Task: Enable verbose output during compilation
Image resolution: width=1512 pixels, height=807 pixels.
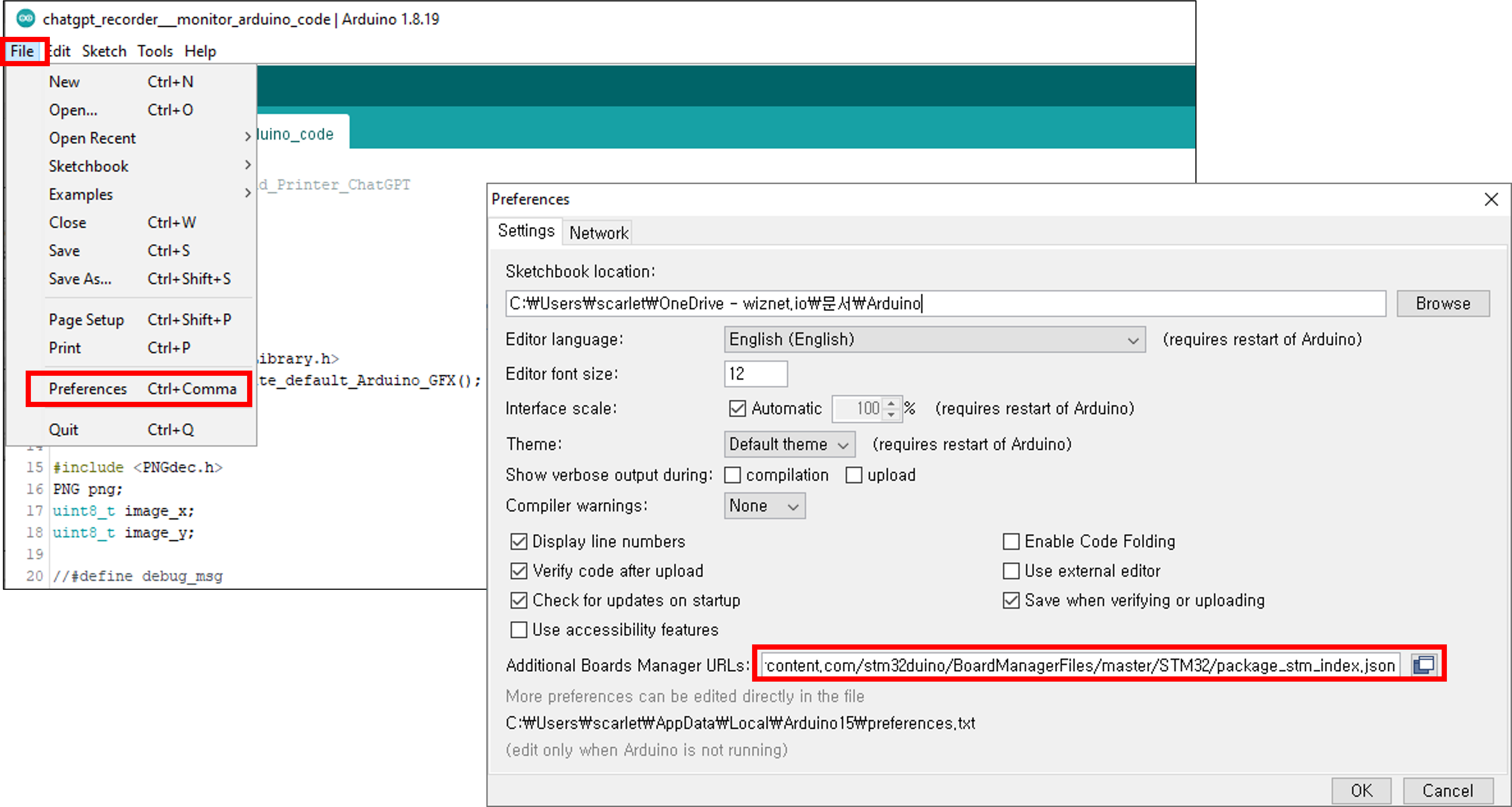Action: [x=732, y=475]
